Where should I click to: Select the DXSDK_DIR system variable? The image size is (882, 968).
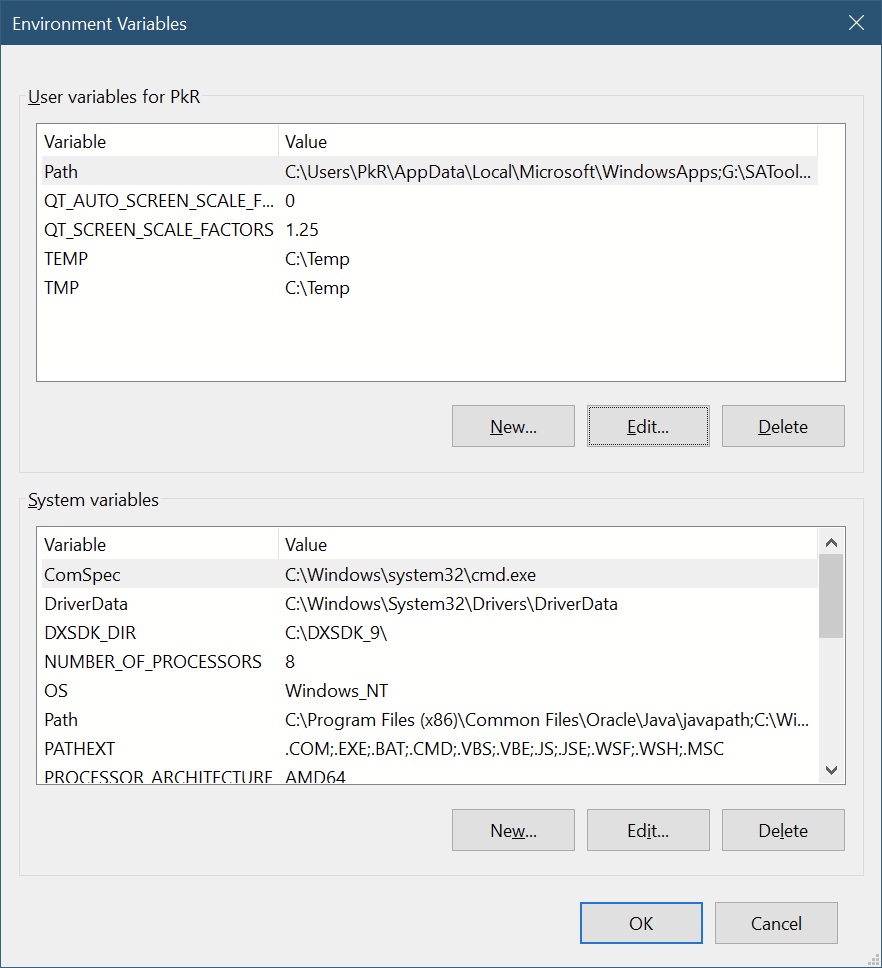88,633
